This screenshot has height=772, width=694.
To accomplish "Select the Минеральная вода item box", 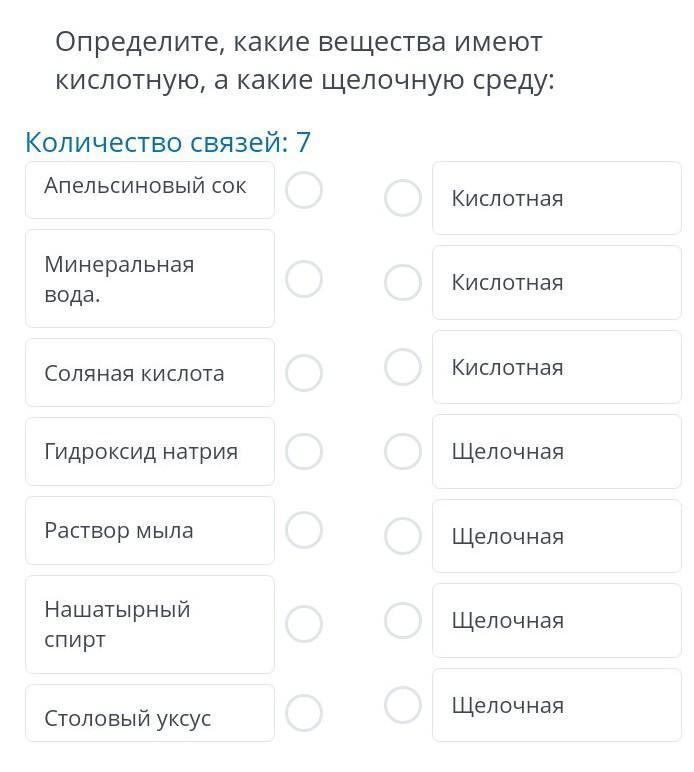I will 150,279.
